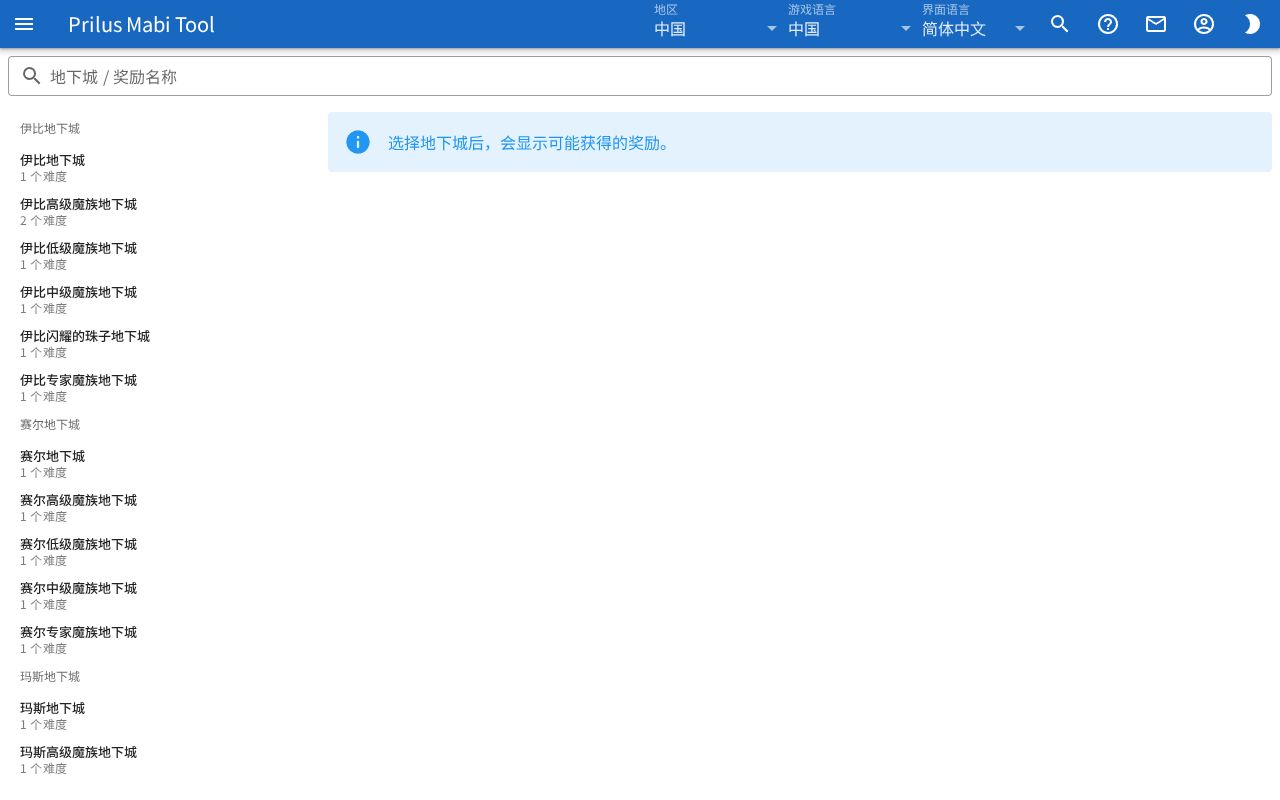Expand the 界面语言 dropdown
This screenshot has height=800, width=1280.
pyautogui.click(x=975, y=24)
